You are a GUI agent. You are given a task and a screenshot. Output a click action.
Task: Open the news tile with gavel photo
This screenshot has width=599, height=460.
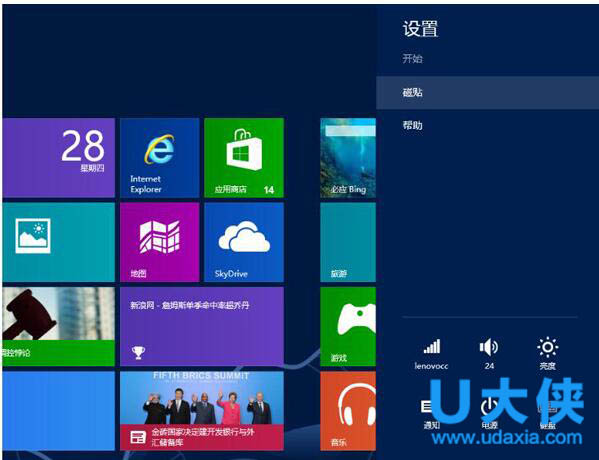point(58,327)
